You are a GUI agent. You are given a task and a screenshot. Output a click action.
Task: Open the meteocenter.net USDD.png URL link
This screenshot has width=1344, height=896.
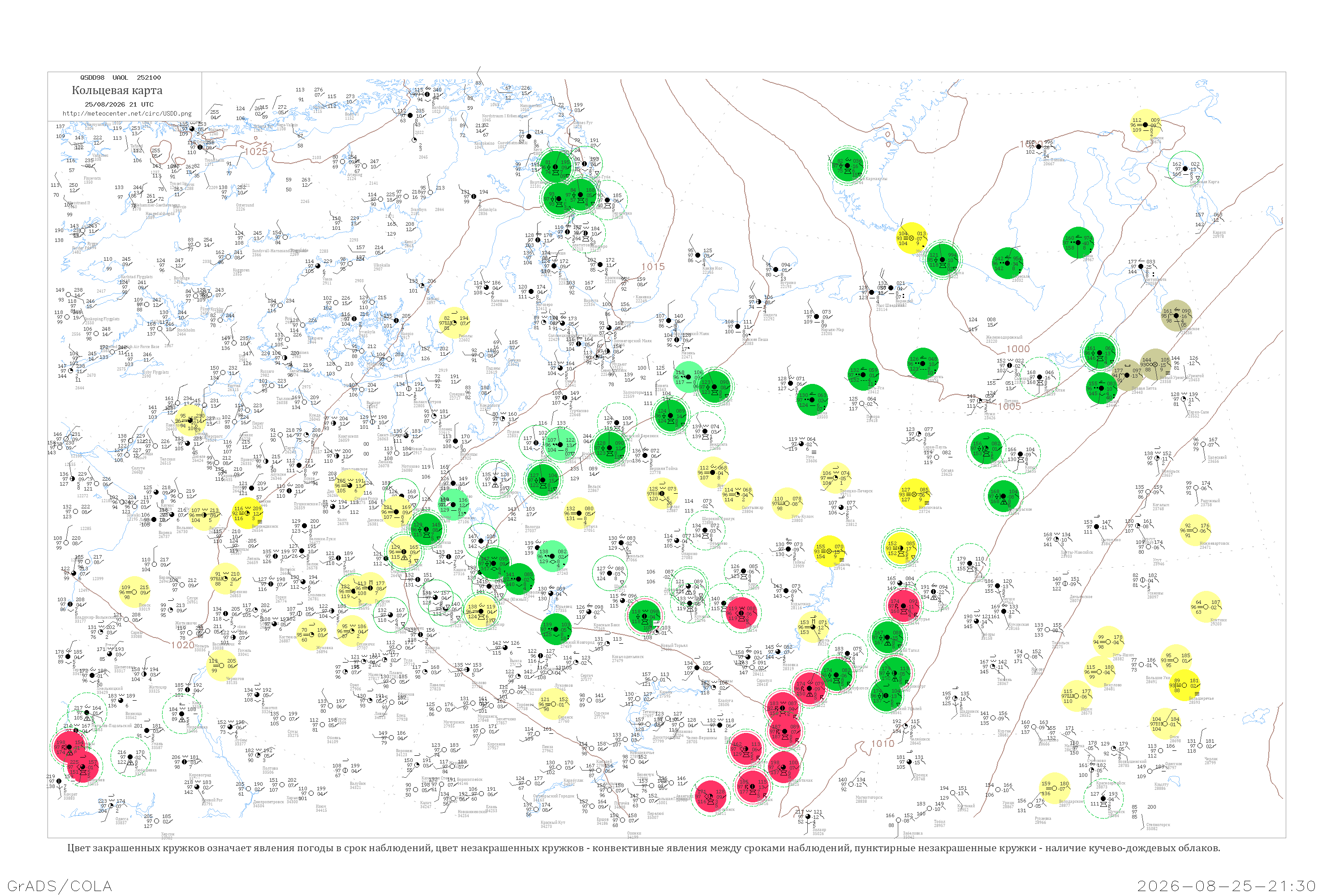click(x=127, y=113)
